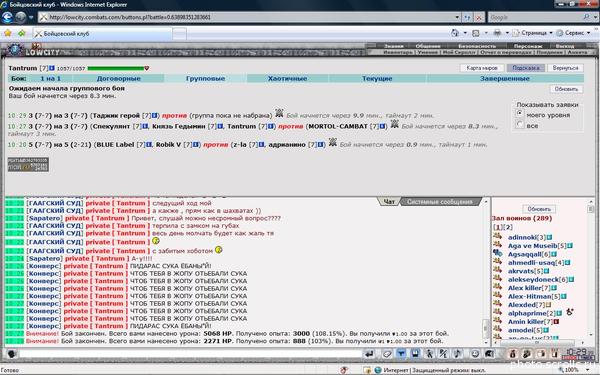Click the percent-style icon in chat bar
This screenshot has height=375, width=600.
(443, 354)
